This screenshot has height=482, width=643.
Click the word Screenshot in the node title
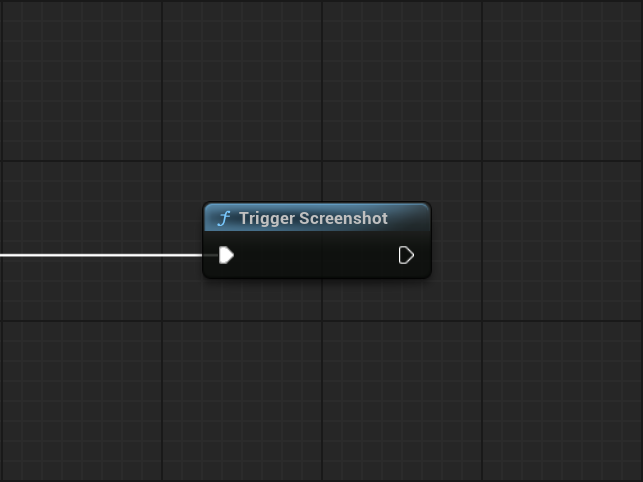[343, 218]
